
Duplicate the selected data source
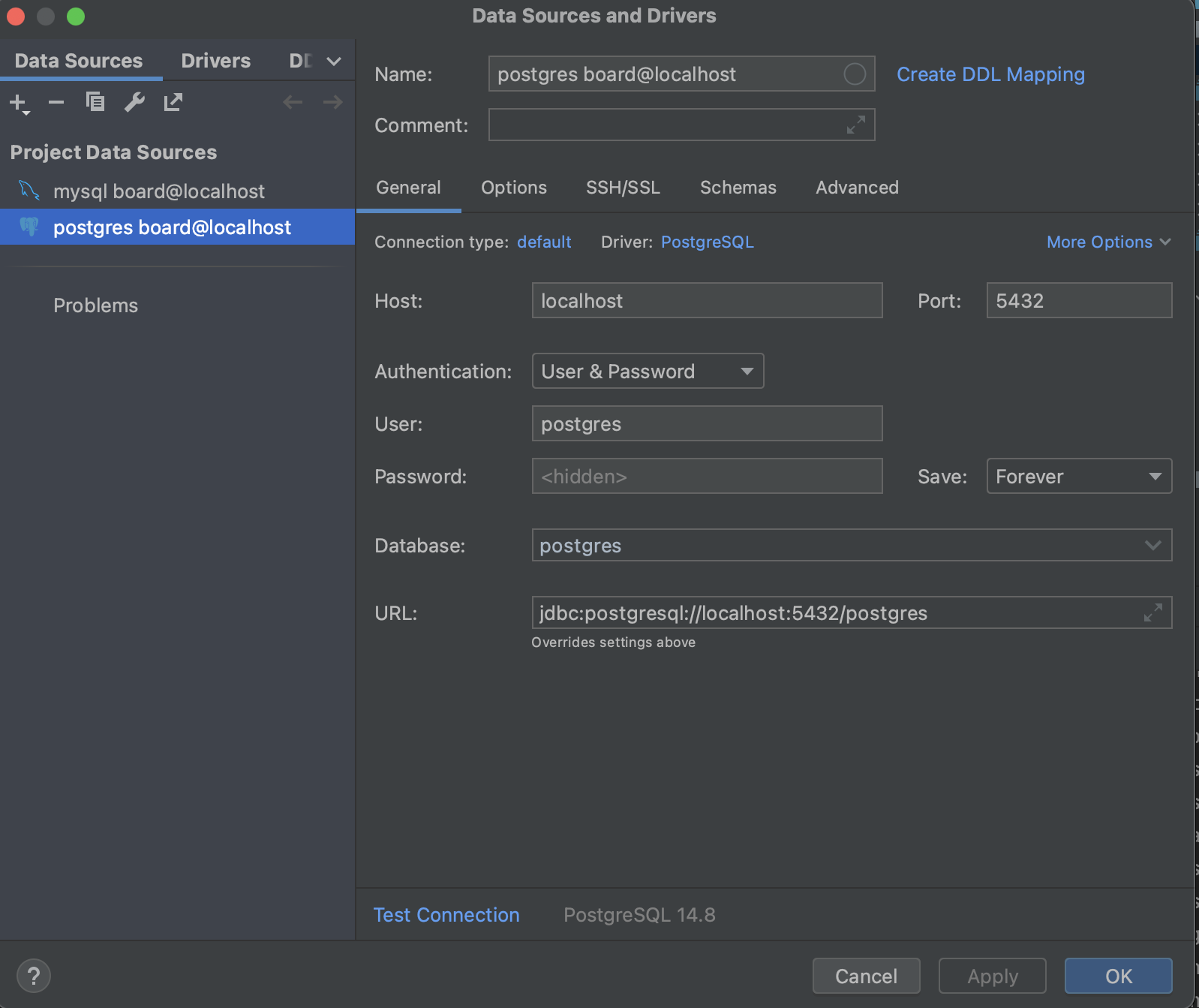95,101
